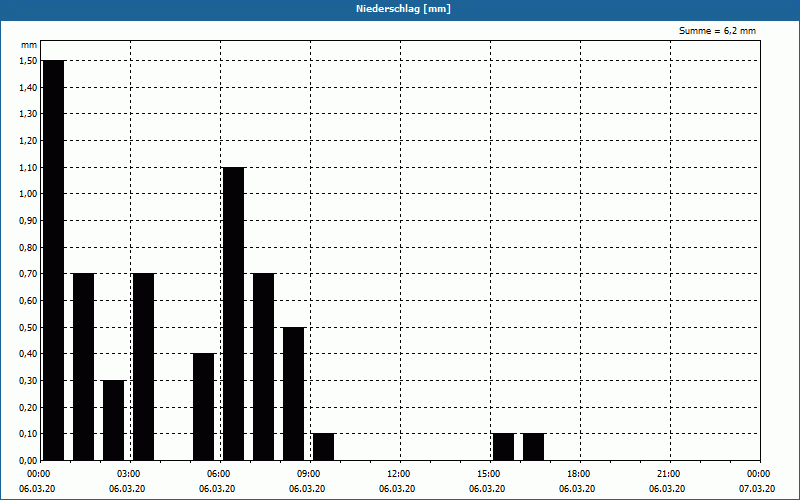Select the 1,50 y-axis label

pos(28,61)
